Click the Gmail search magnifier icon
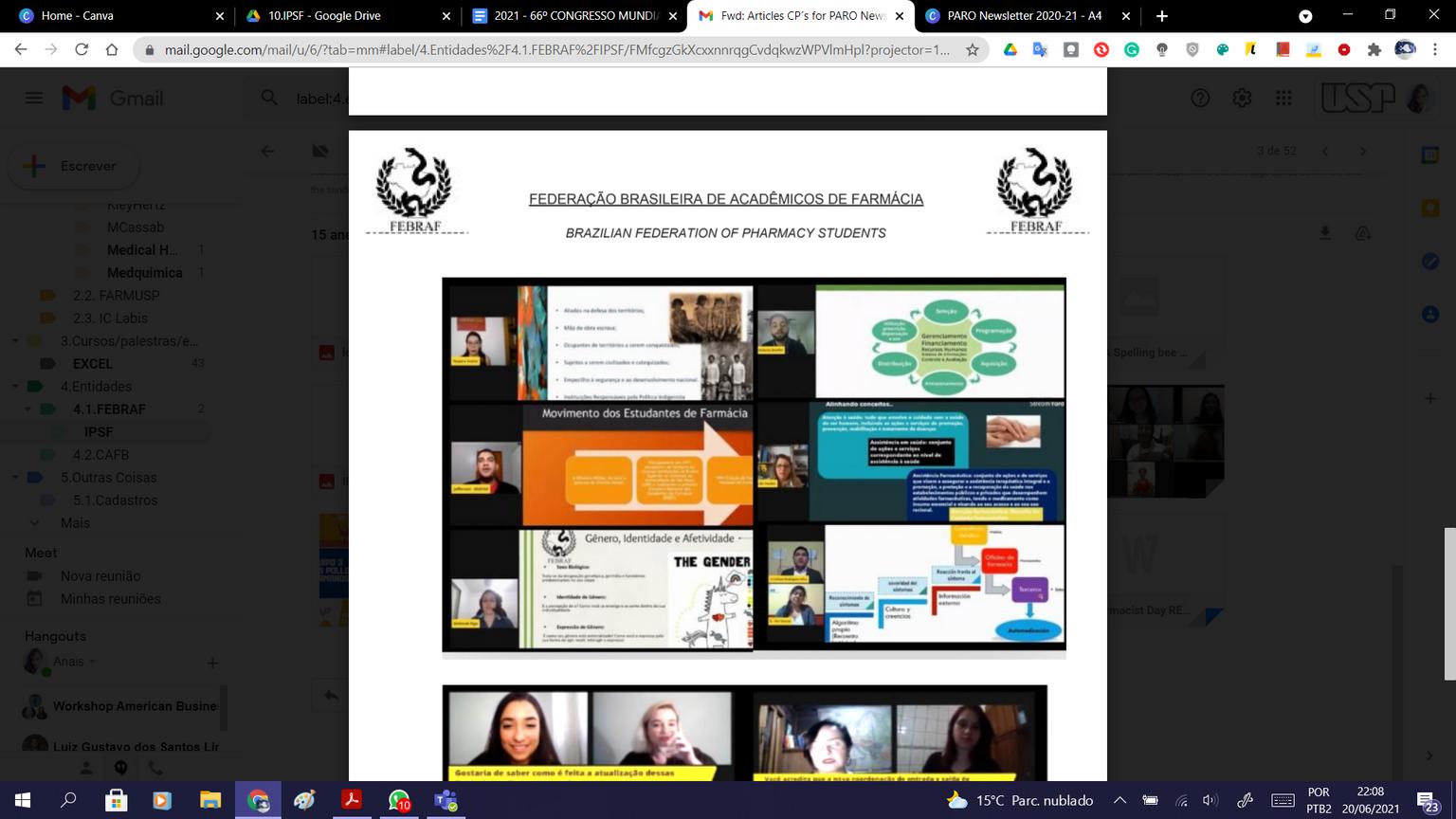The image size is (1456, 819). 269,98
